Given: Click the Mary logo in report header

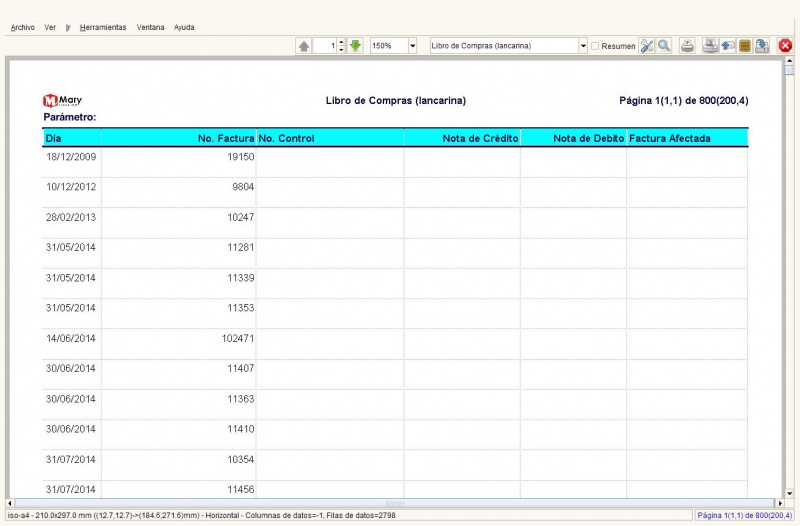Looking at the screenshot, I should [62, 101].
